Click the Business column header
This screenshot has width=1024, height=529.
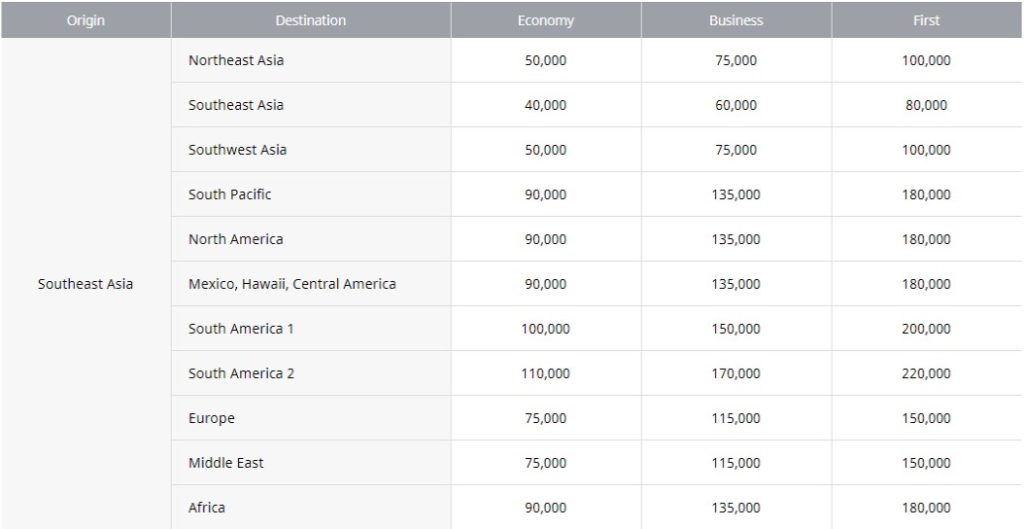(x=736, y=20)
